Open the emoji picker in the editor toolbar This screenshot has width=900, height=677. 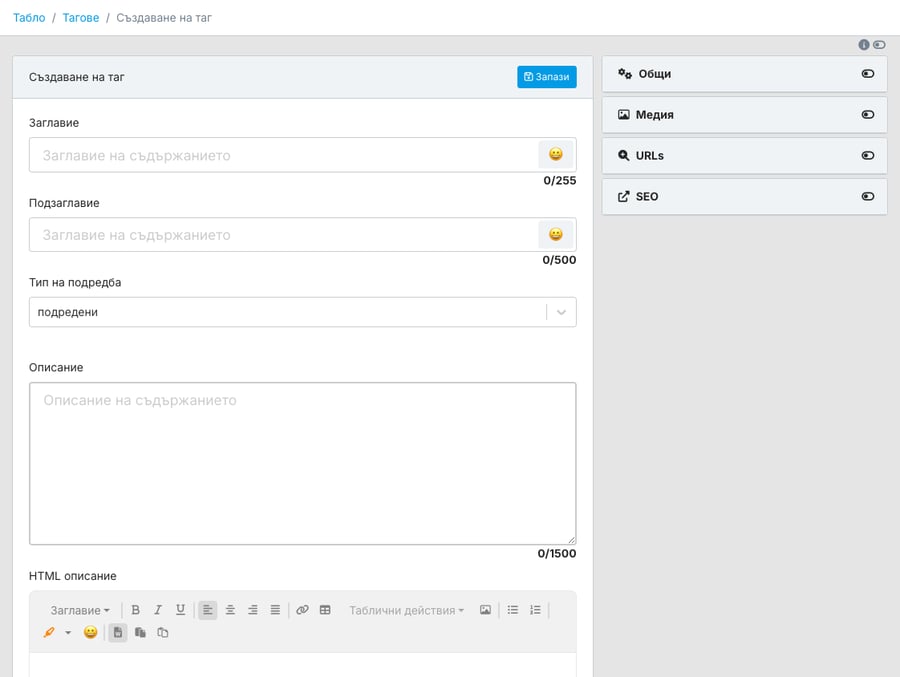(x=90, y=632)
